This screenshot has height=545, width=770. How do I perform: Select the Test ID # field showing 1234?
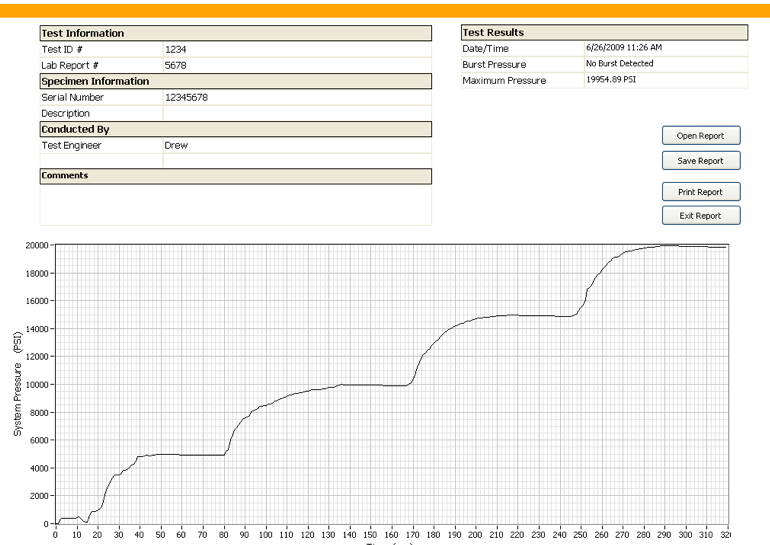tap(296, 49)
